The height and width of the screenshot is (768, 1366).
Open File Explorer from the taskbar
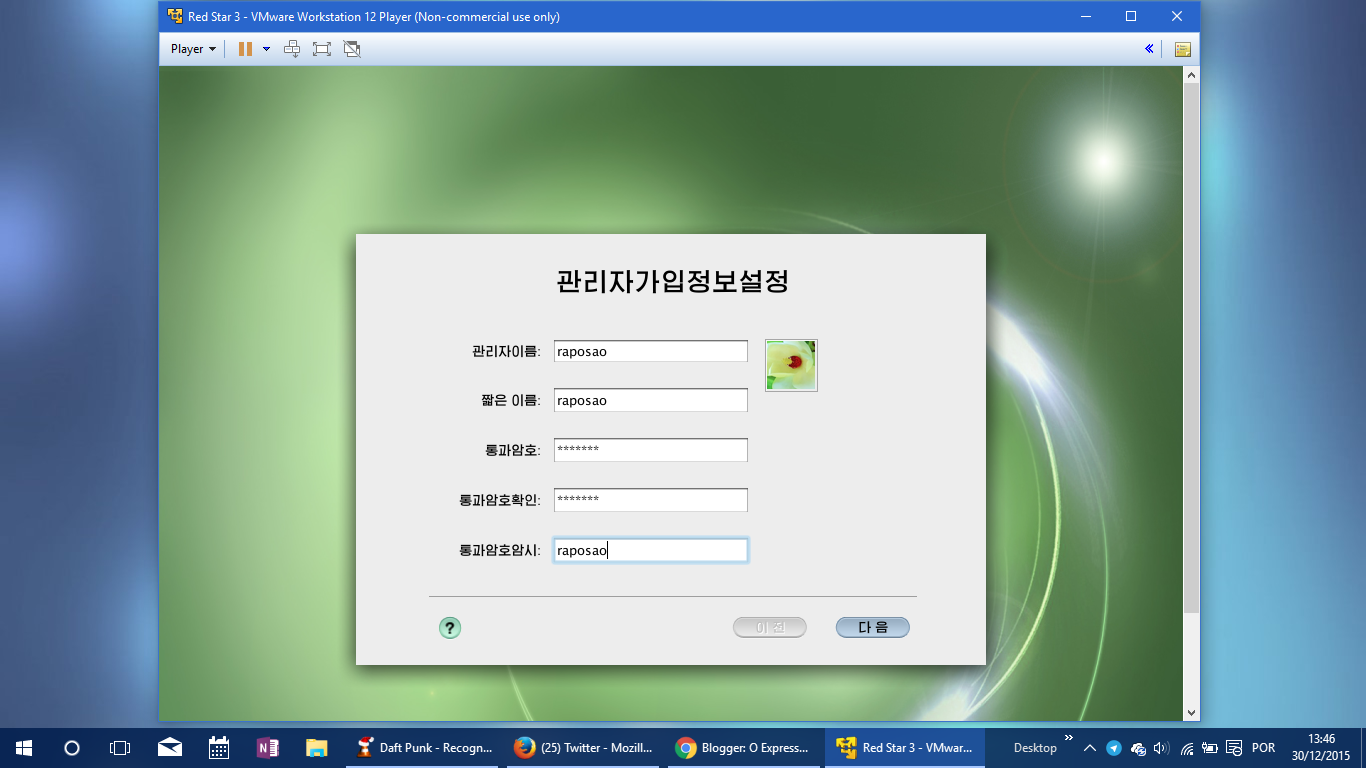tap(316, 747)
